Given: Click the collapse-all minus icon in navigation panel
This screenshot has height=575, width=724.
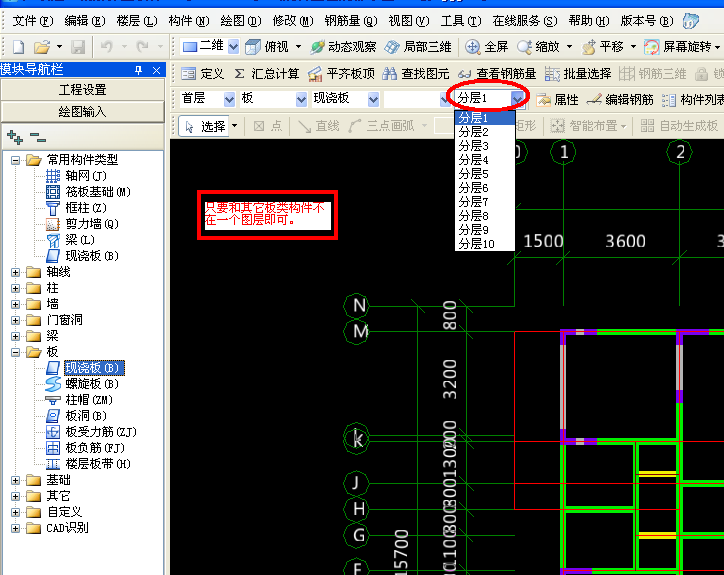Looking at the screenshot, I should click(38, 137).
